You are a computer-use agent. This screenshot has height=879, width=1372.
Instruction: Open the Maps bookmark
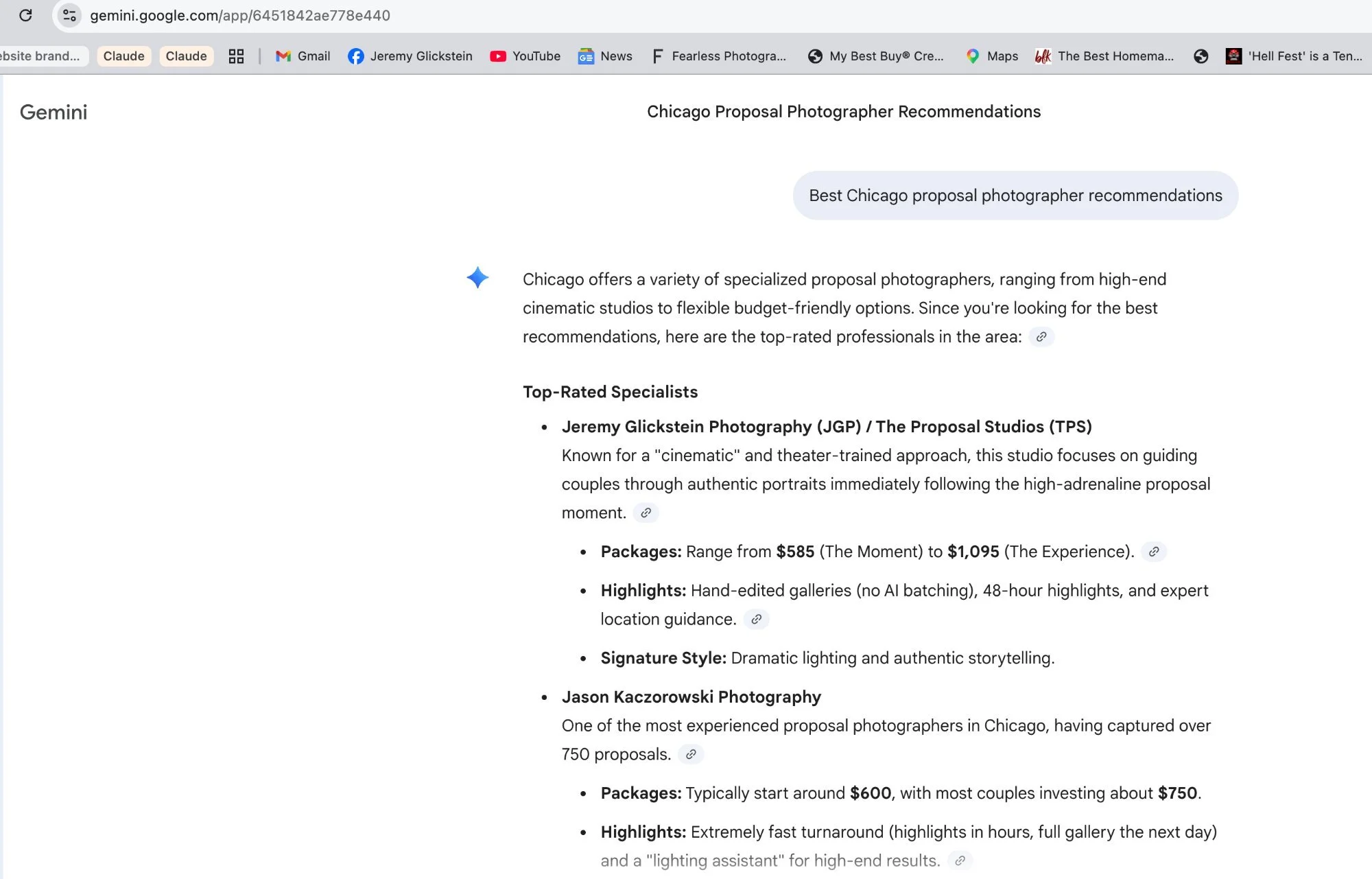pyautogui.click(x=991, y=56)
